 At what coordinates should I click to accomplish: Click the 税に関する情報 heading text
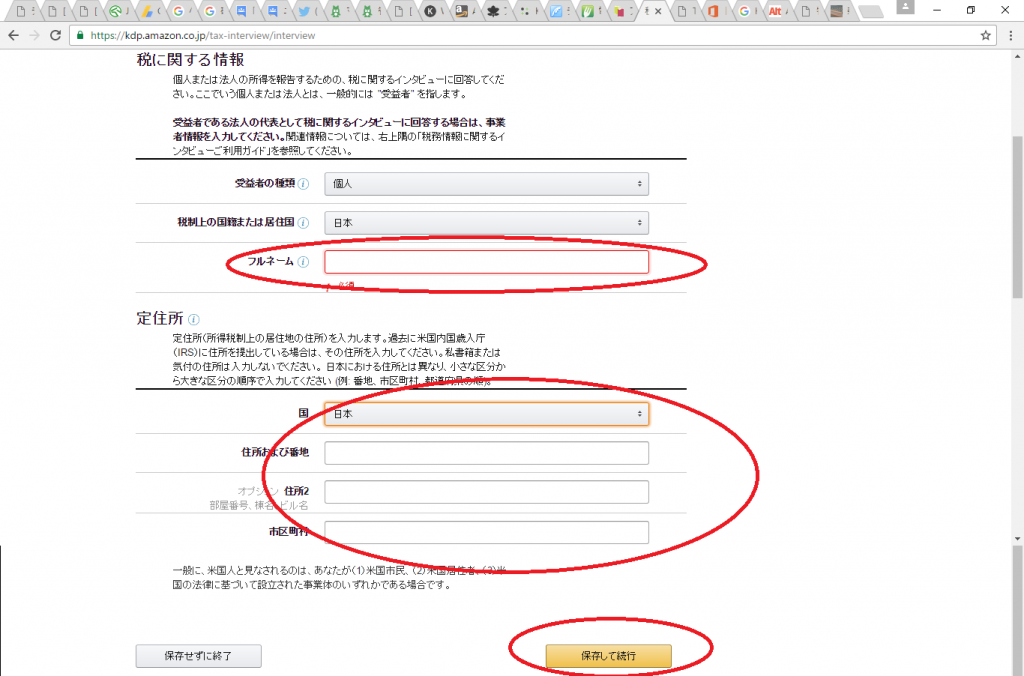pyautogui.click(x=190, y=59)
